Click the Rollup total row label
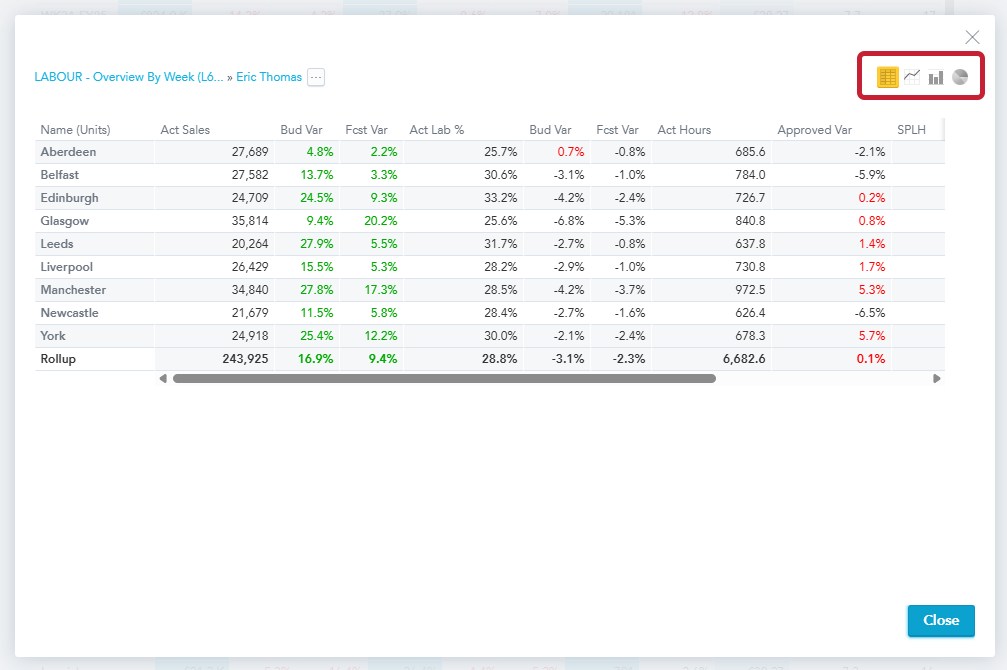Screen dimensions: 1007x670 tap(58, 359)
